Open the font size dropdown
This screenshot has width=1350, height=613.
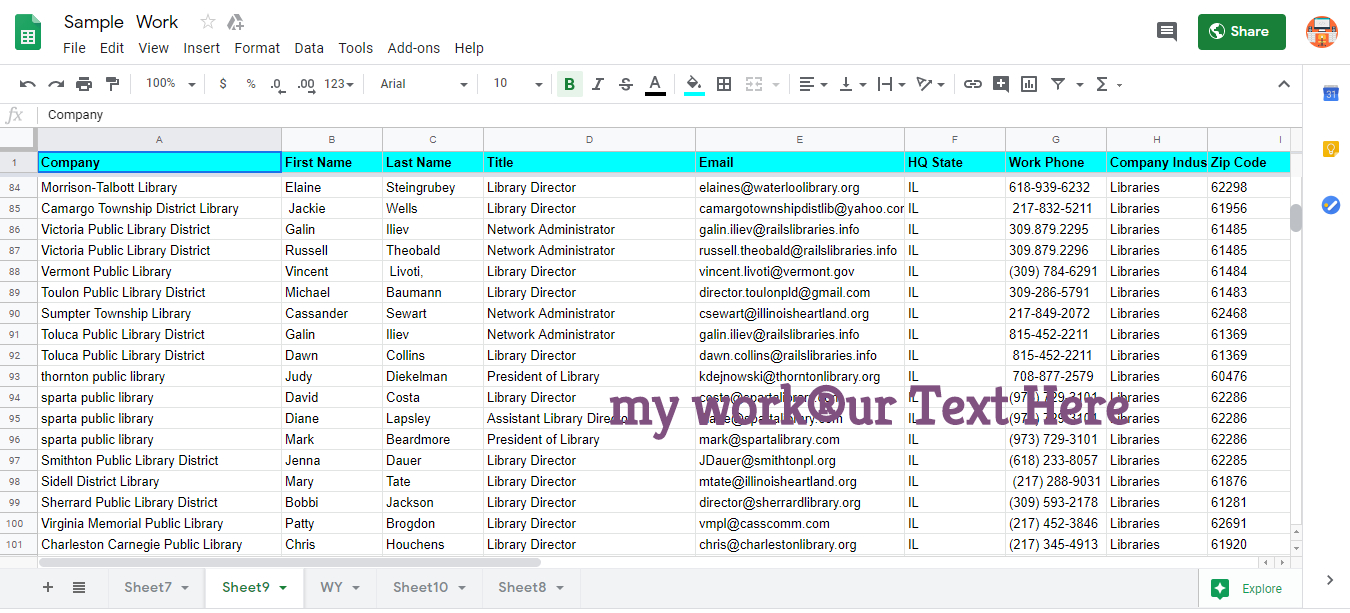(x=516, y=84)
